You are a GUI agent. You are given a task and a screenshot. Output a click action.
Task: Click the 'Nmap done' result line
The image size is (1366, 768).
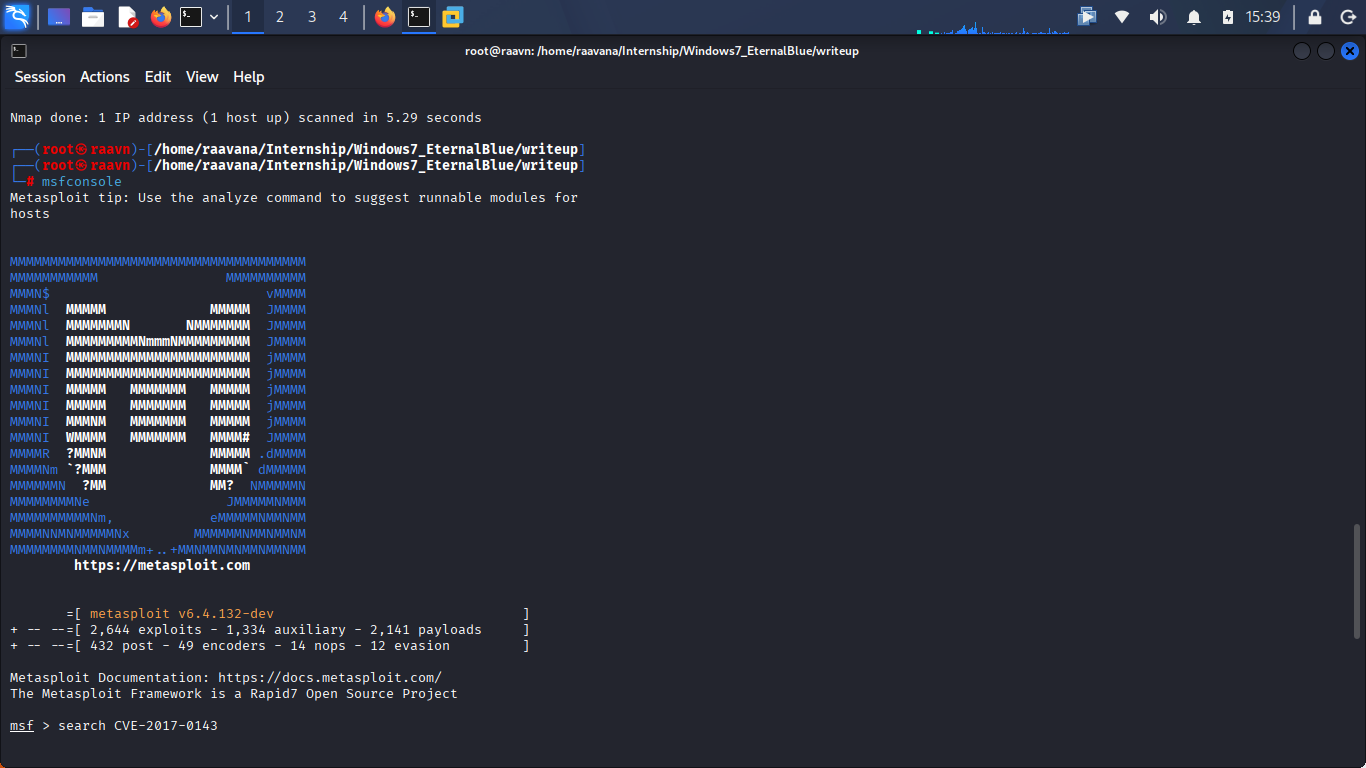246,117
